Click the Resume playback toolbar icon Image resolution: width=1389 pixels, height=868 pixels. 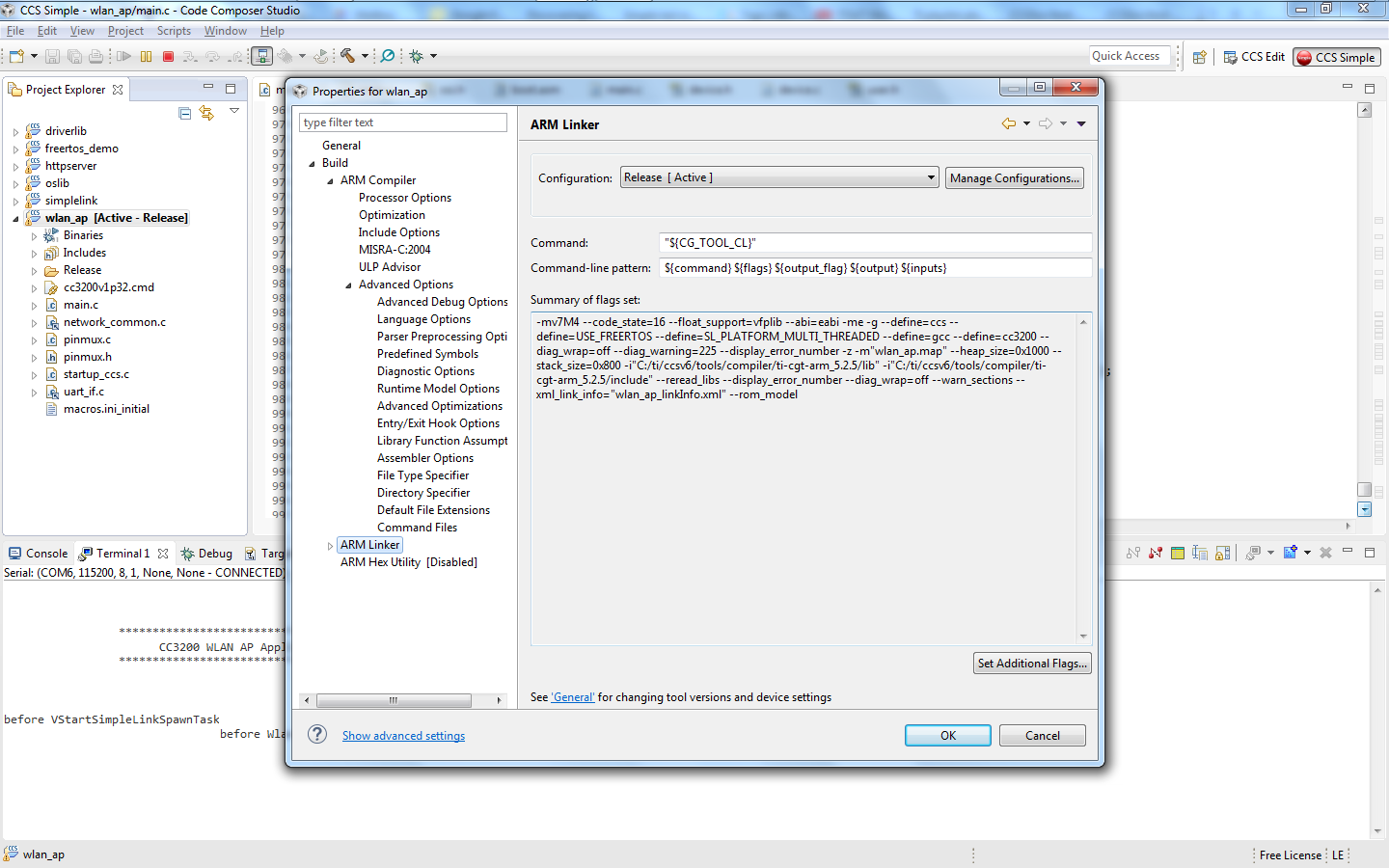[x=123, y=56]
